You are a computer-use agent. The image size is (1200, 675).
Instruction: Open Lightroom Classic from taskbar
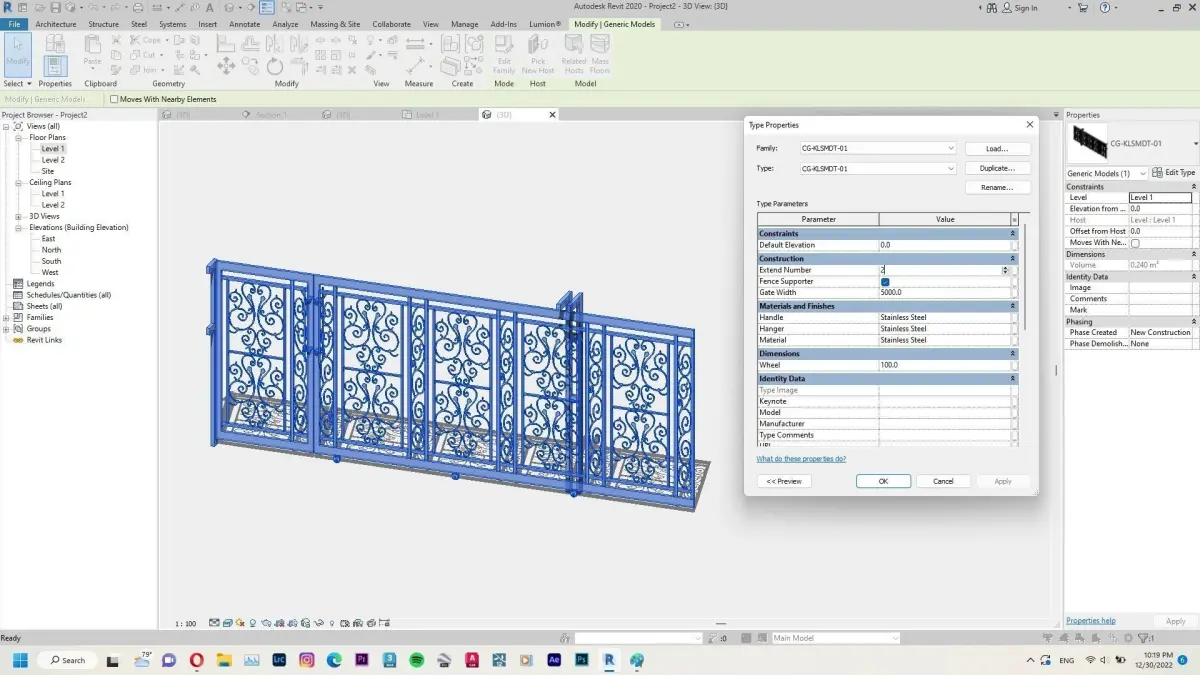pyautogui.click(x=278, y=660)
